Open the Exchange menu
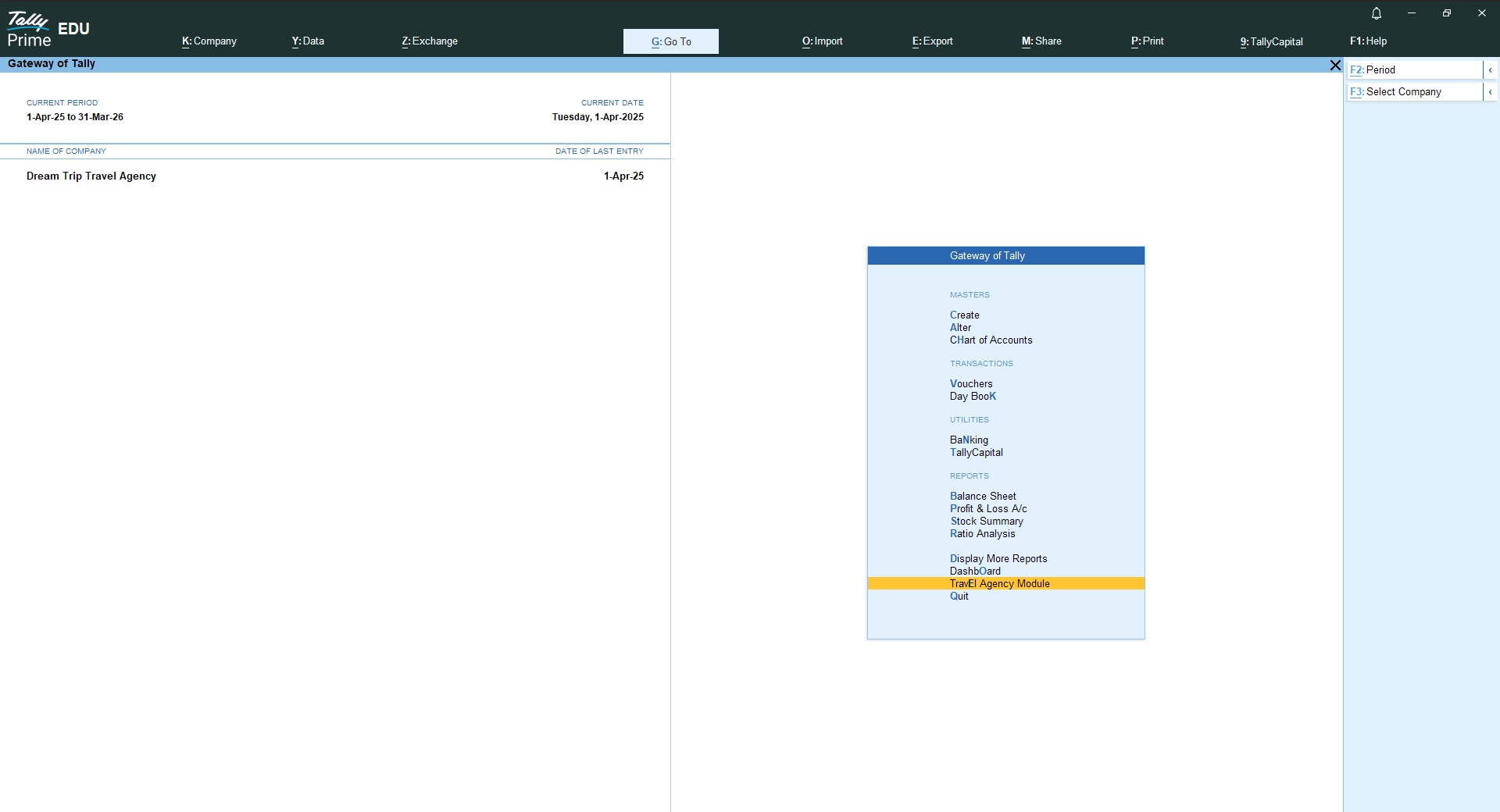 pos(430,41)
